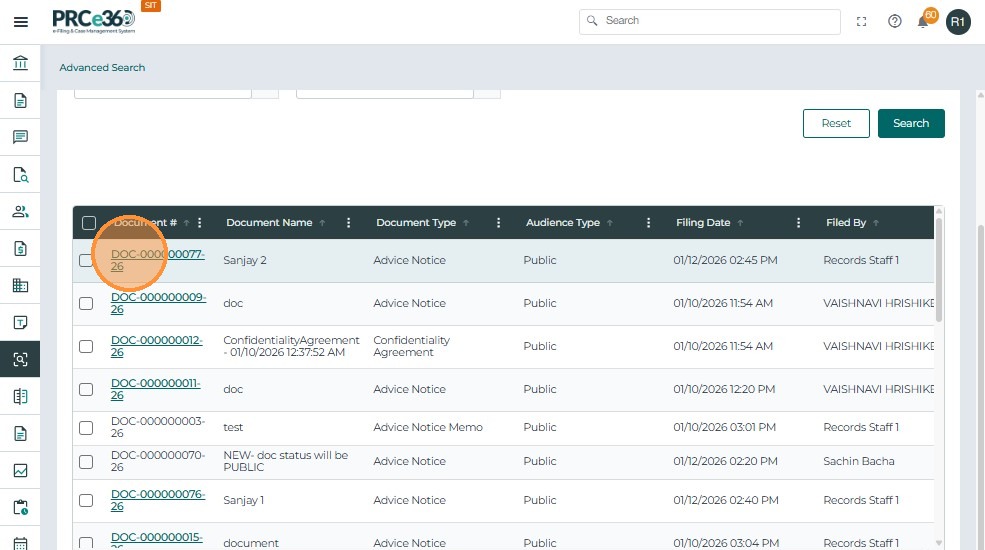The height and width of the screenshot is (550, 985).
Task: Click the Reset button
Action: point(836,123)
